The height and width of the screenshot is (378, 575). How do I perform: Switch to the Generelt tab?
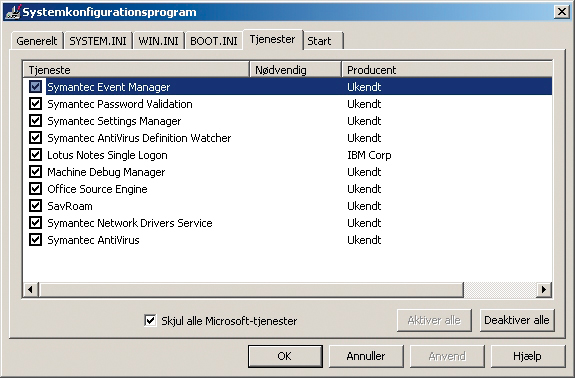tap(37, 41)
